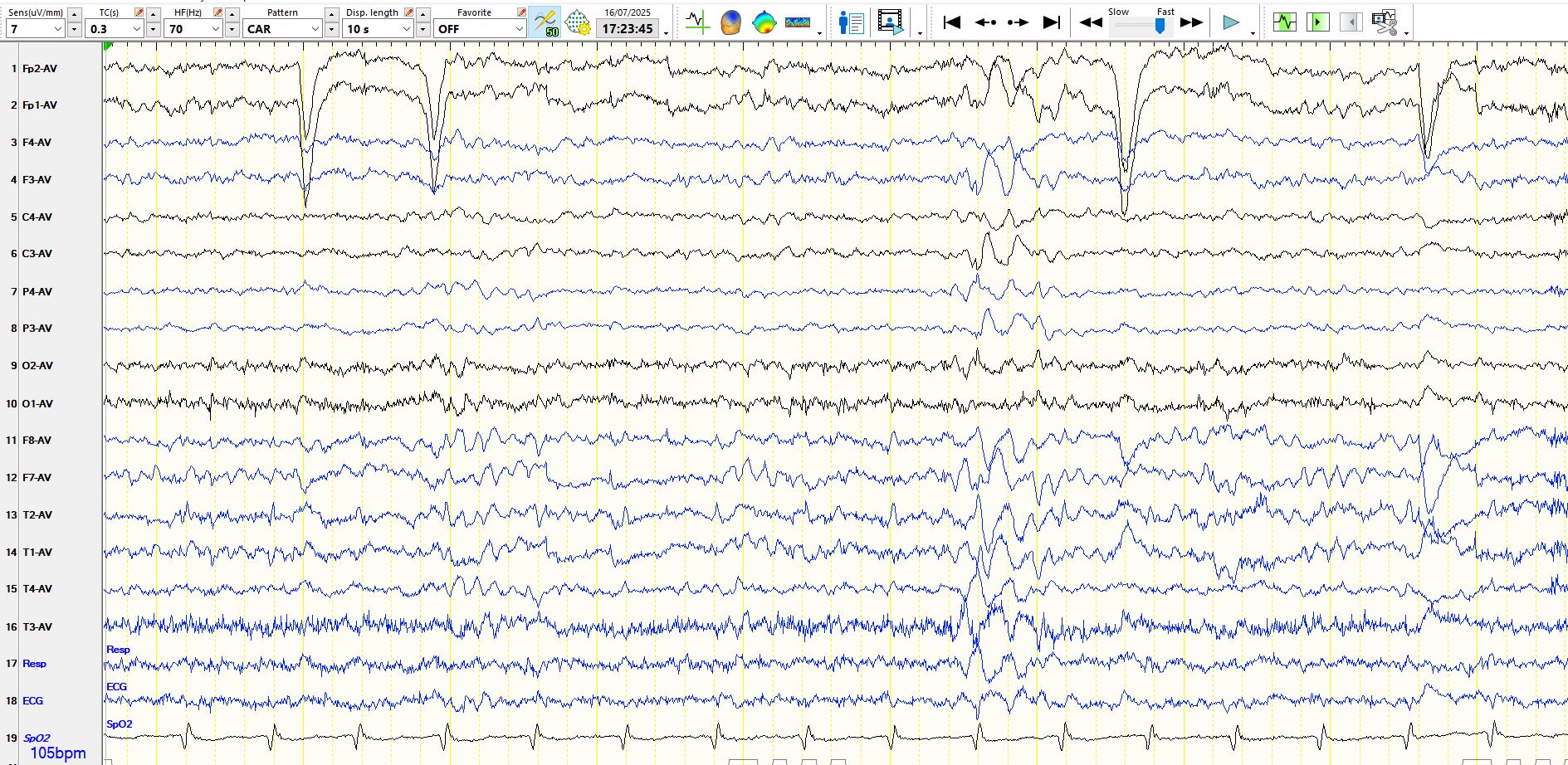The image size is (1568, 765).
Task: Open the 3D head voltage map
Action: tap(730, 22)
